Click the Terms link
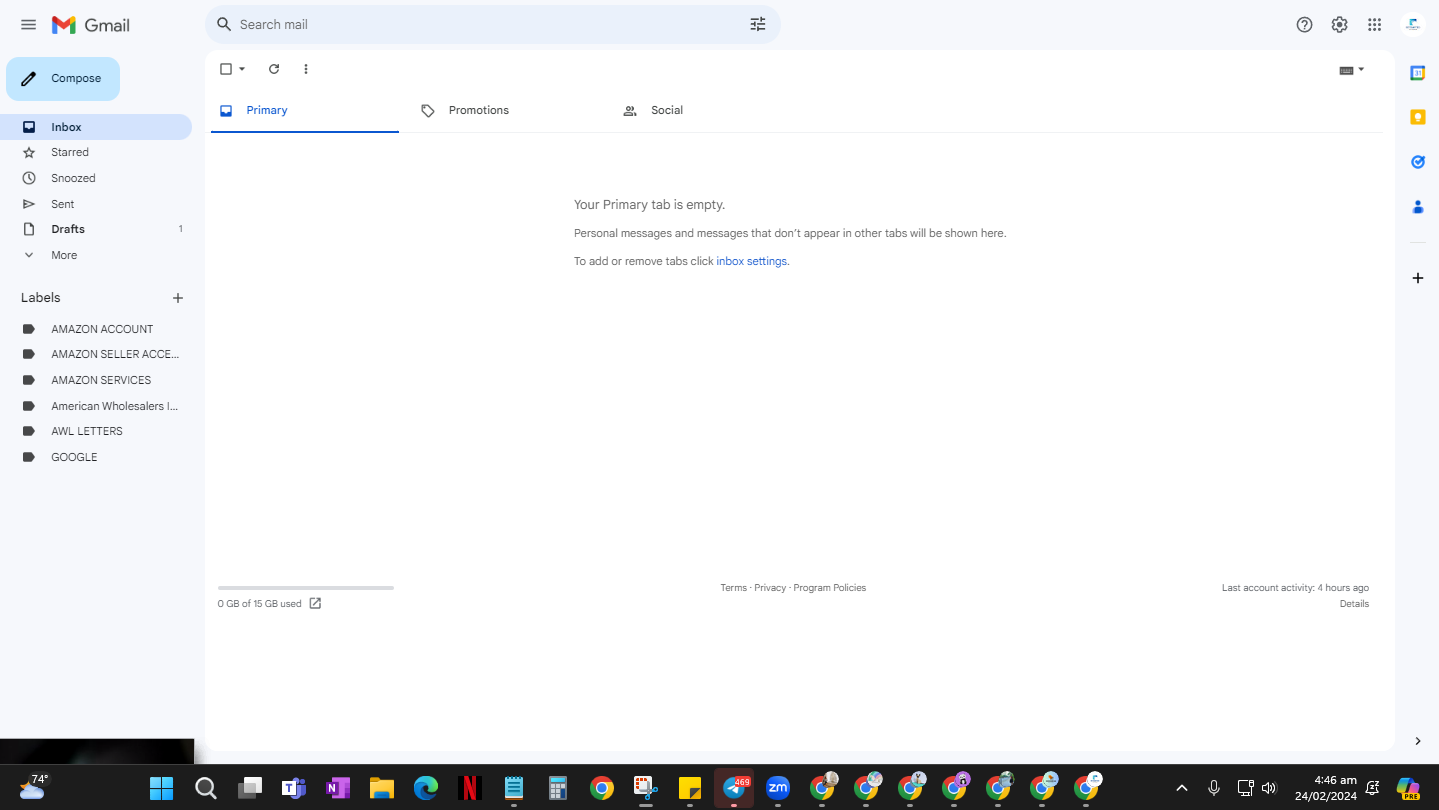 733,588
